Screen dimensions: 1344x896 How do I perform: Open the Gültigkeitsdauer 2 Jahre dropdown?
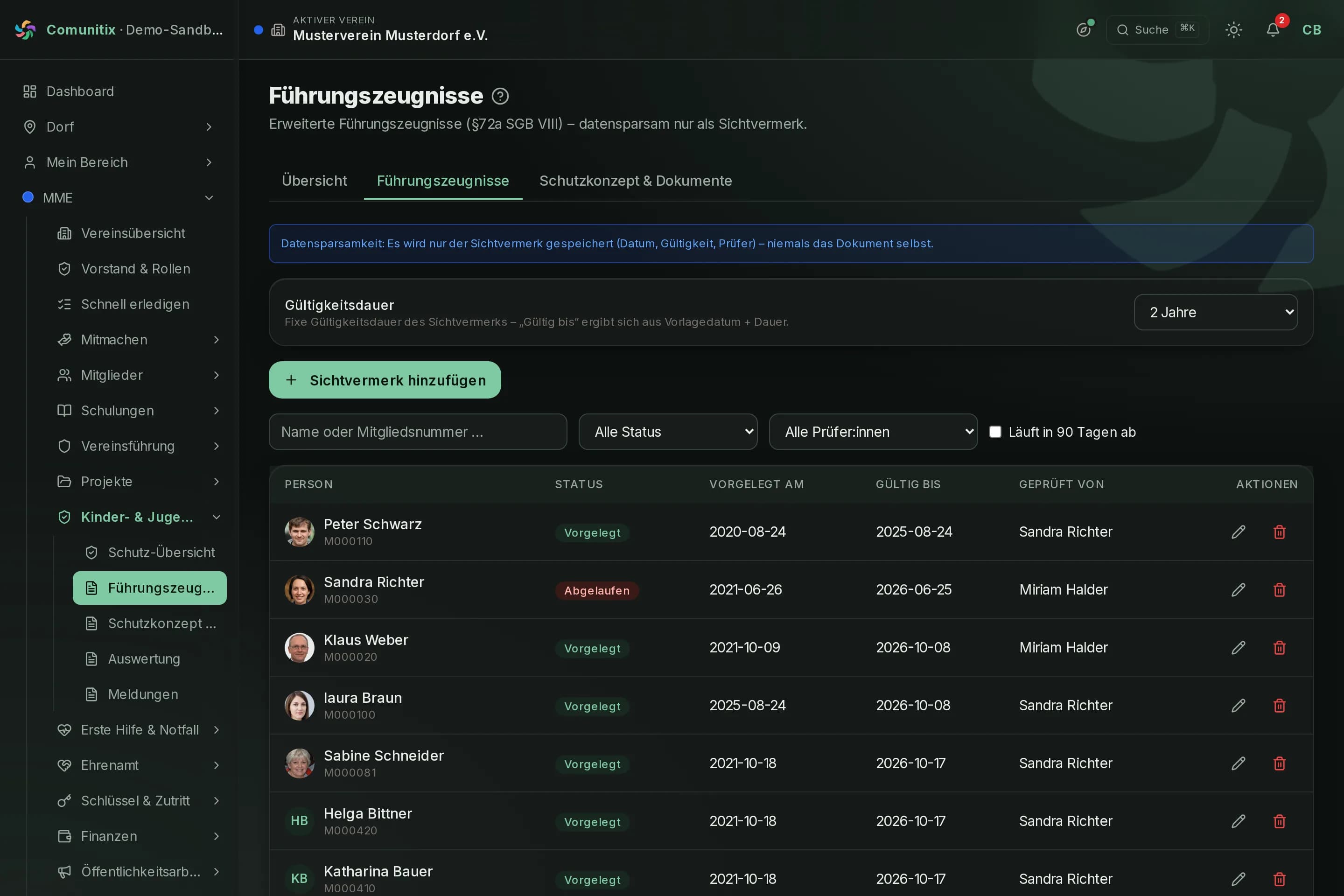[1215, 312]
